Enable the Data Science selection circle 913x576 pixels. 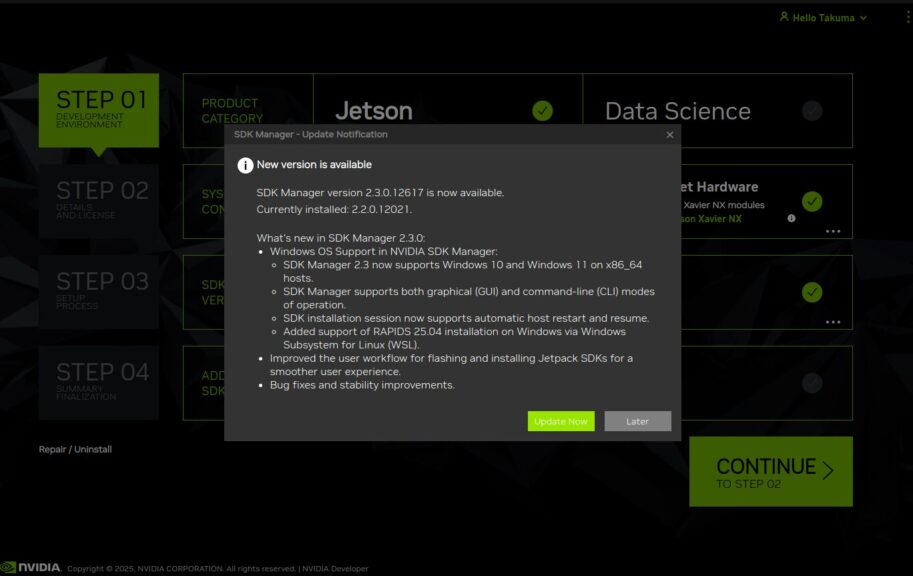[812, 111]
